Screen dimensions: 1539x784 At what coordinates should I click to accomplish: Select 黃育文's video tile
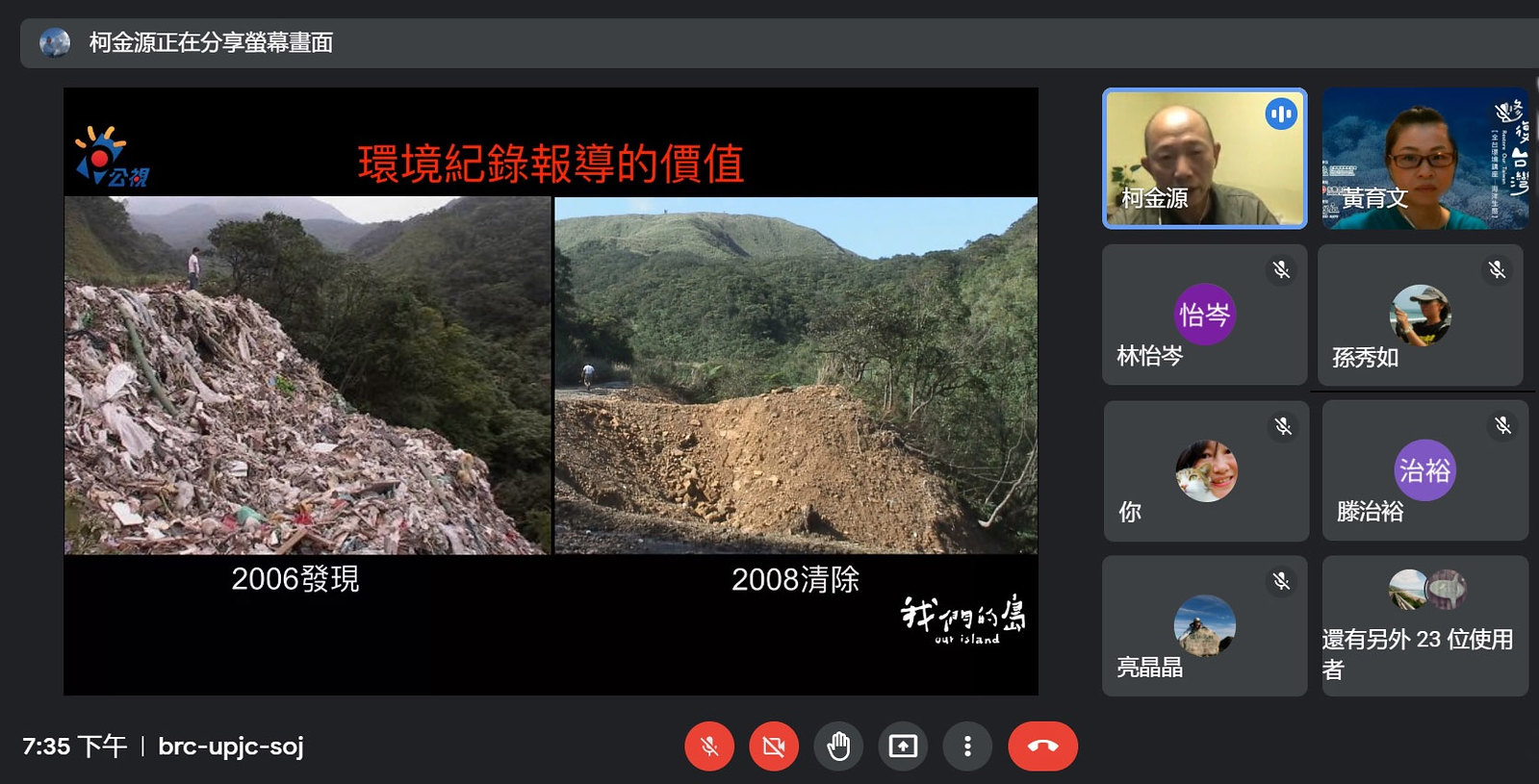click(x=1424, y=159)
